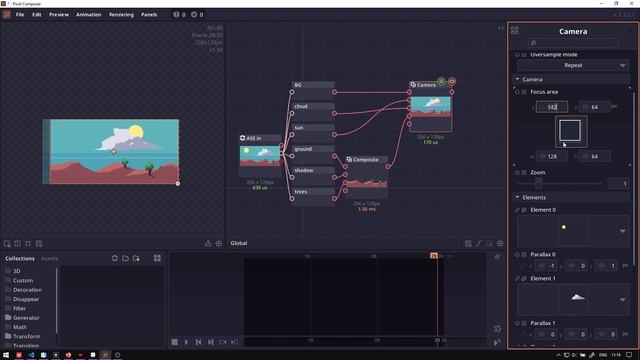The height and width of the screenshot is (360, 640).
Task: Toggle visibility of Focus area input
Action: coord(524,92)
